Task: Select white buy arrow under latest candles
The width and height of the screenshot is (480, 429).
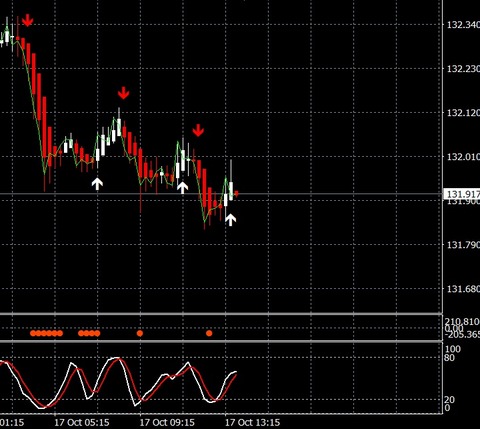Action: pos(230,220)
